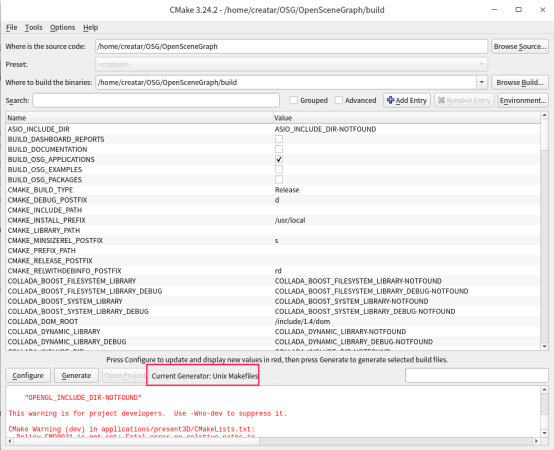This screenshot has height=450, width=554.
Task: Uncheck BUILD_OSG_APPLICATIONS option
Action: (279, 159)
